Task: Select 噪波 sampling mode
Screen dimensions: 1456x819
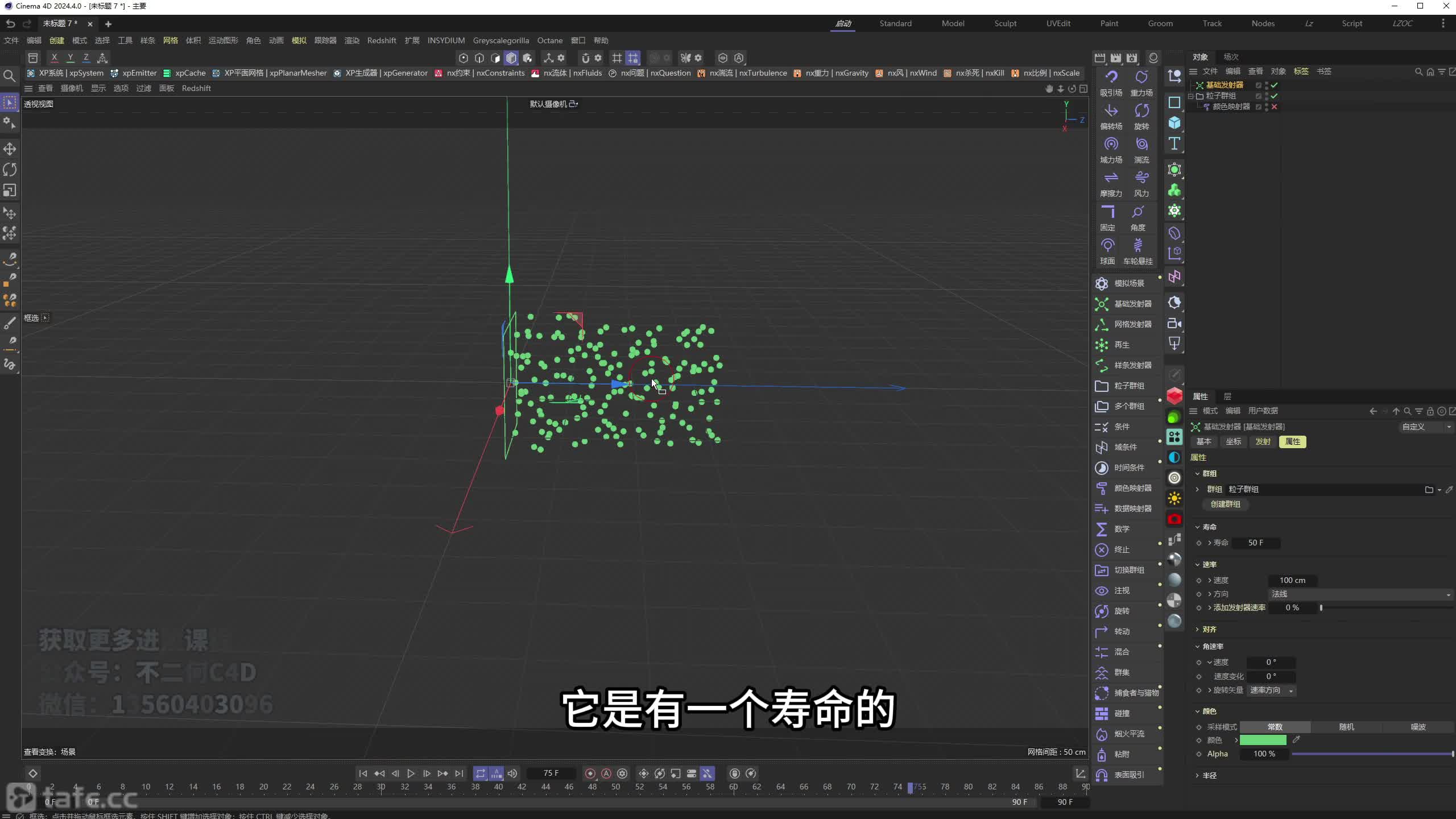Action: coord(1418,727)
